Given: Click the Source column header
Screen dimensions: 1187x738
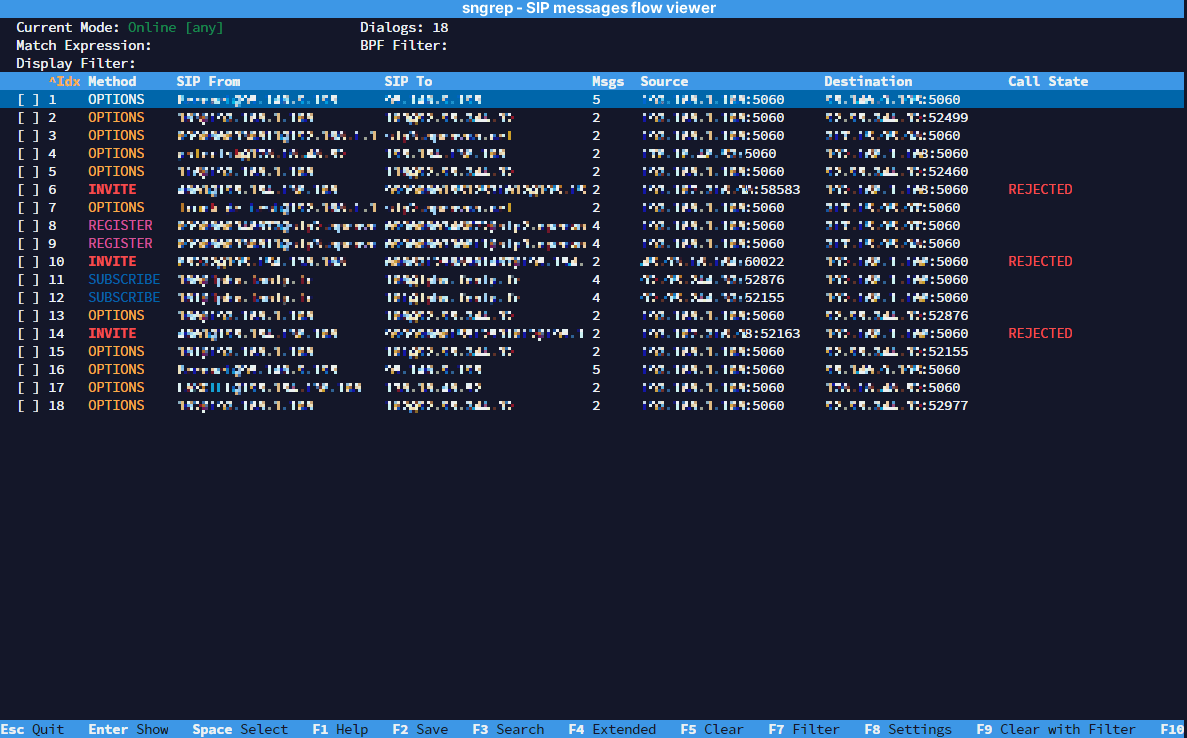Looking at the screenshot, I should pos(664,82).
